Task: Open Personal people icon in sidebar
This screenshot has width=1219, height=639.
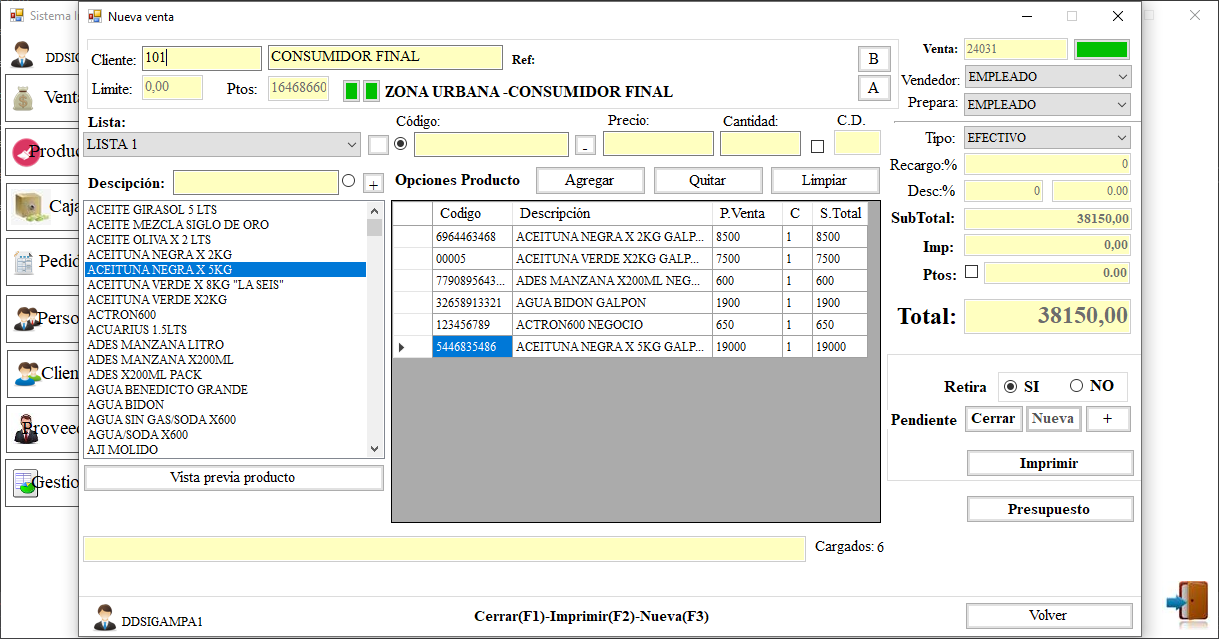Action: (x=26, y=319)
